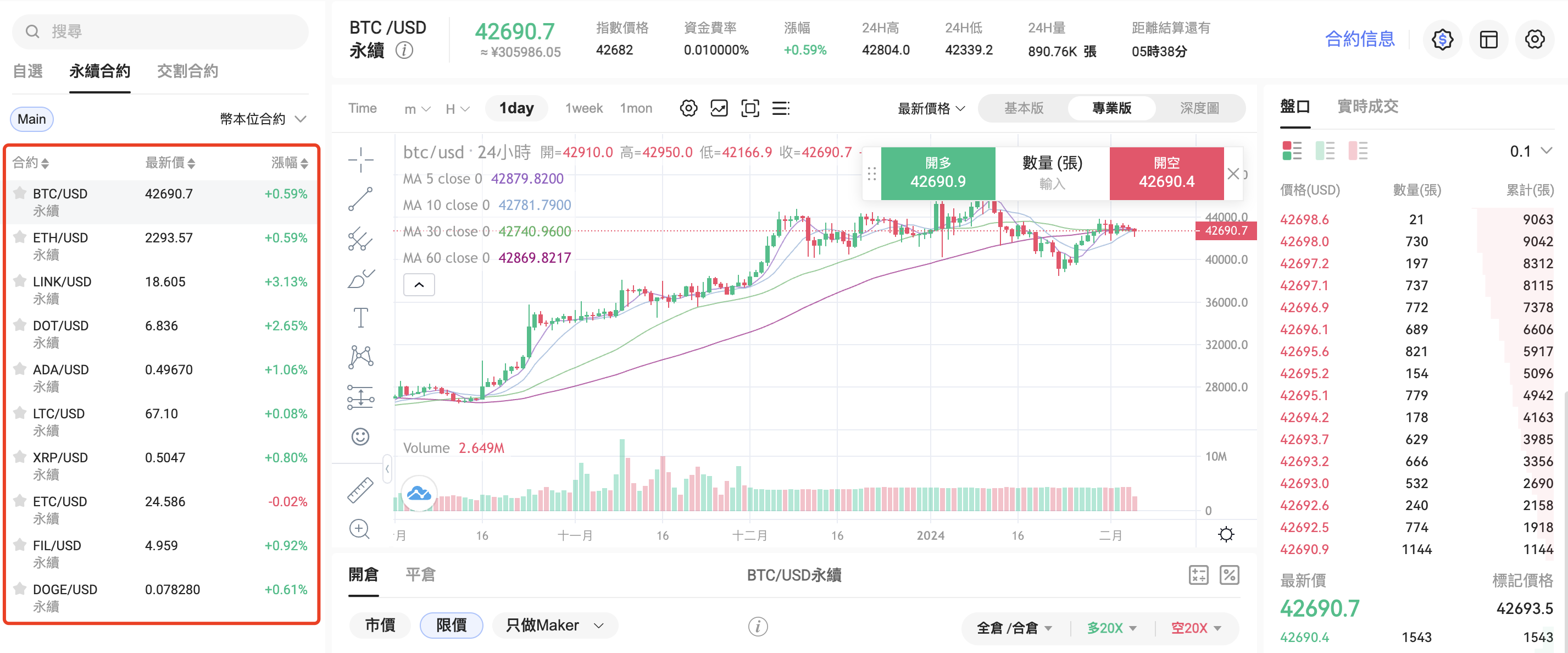
Task: Open the 合約信息 link
Action: tap(1359, 40)
